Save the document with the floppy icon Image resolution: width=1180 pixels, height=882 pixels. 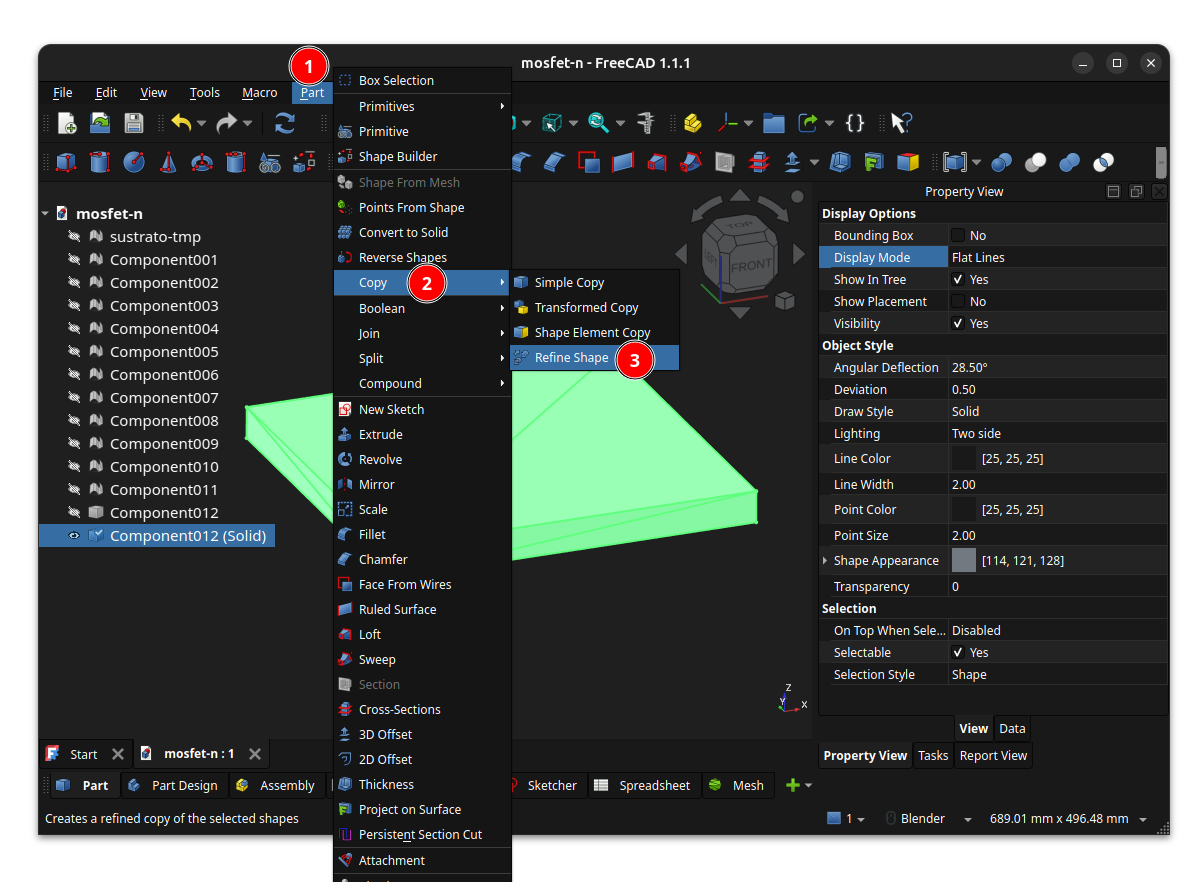[133, 123]
